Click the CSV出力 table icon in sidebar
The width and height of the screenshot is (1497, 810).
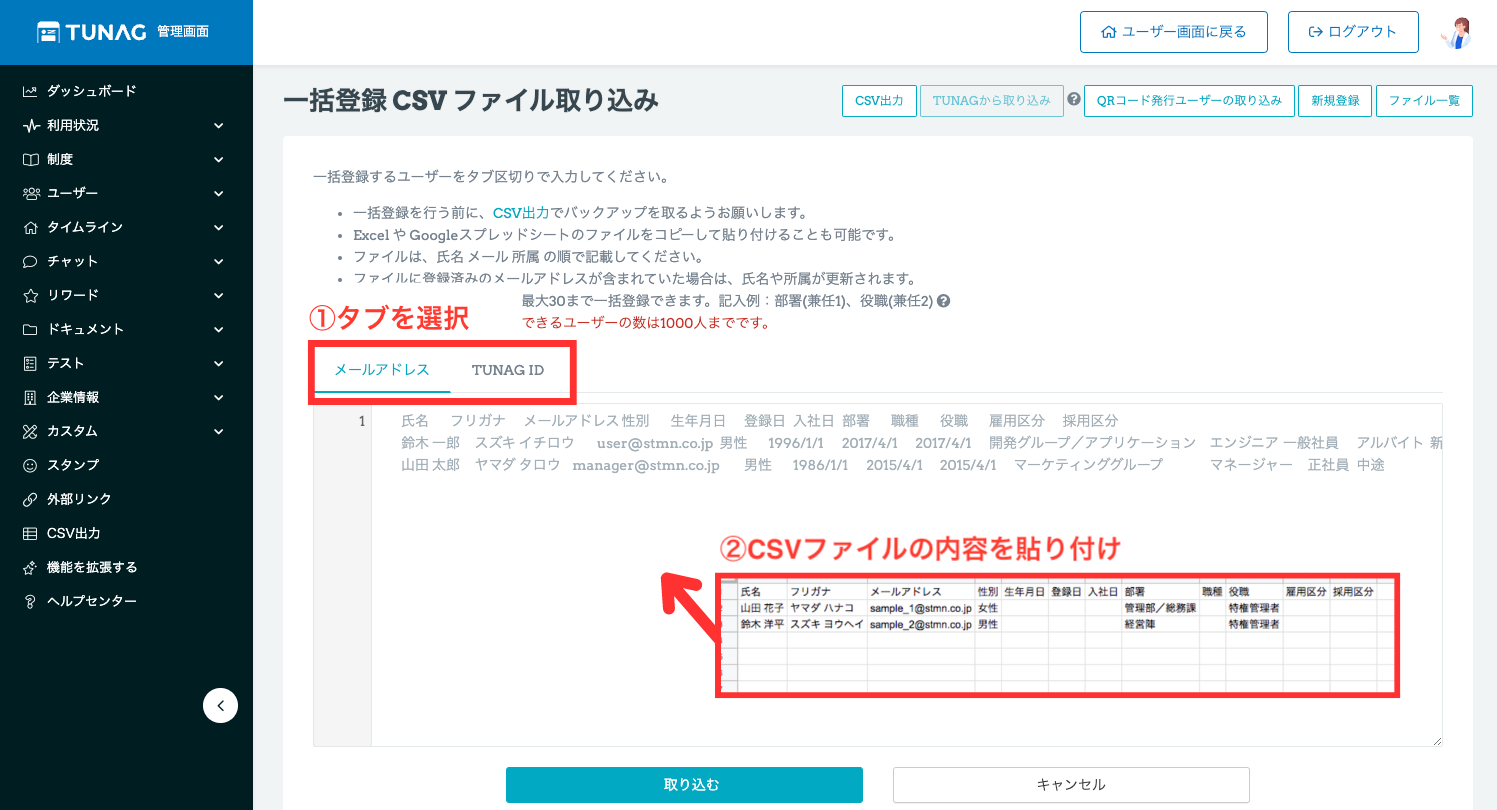(30, 533)
